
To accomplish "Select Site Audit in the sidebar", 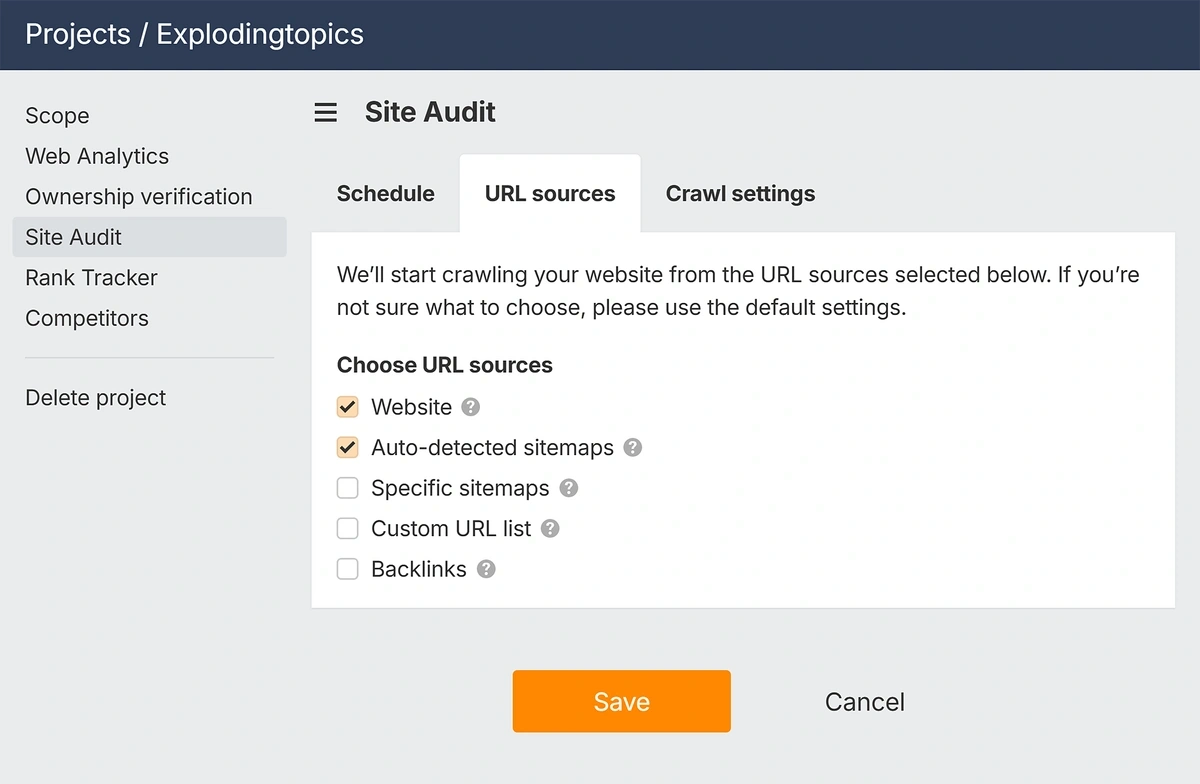I will tap(149, 237).
